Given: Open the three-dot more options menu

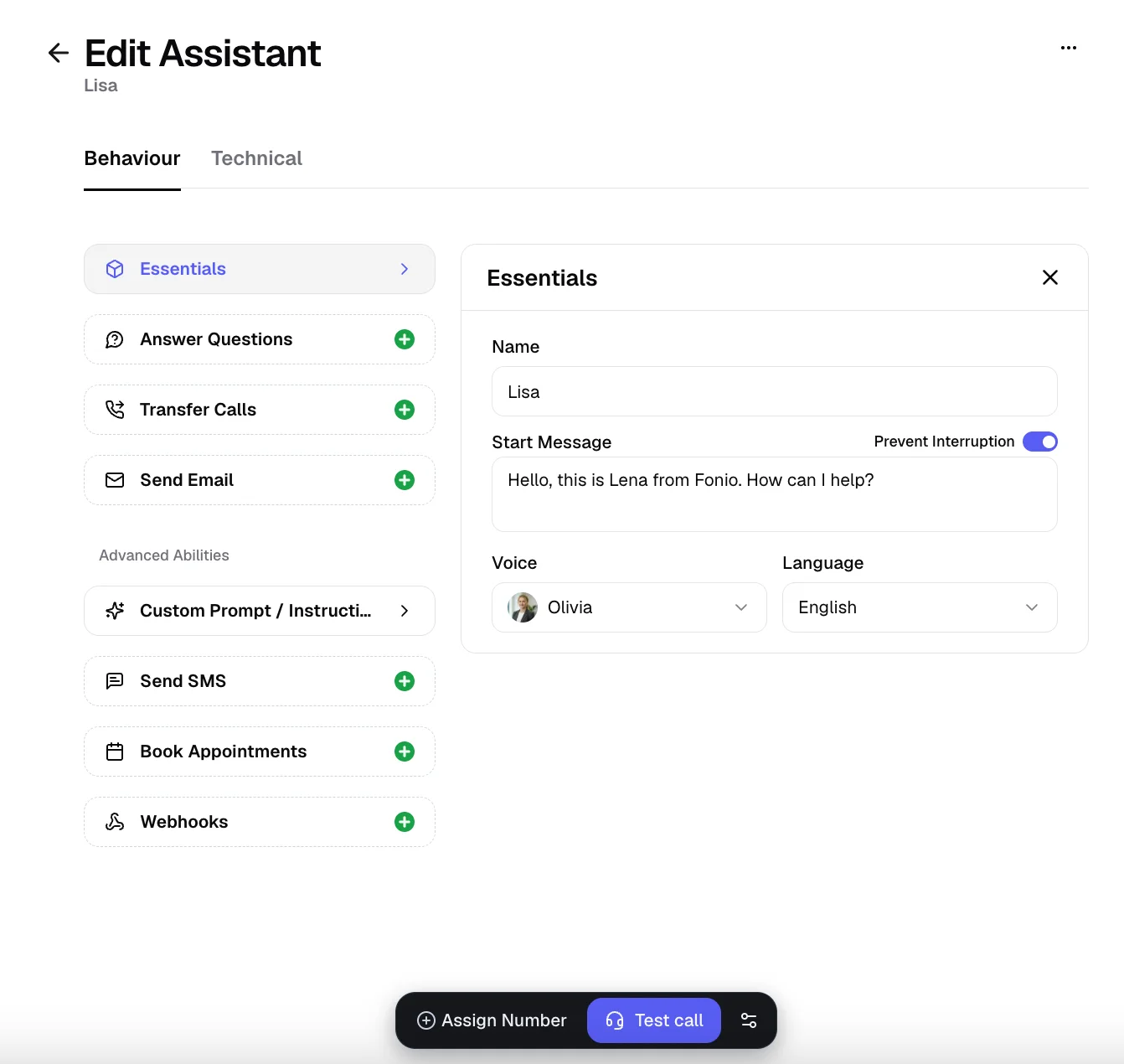Looking at the screenshot, I should coord(1069,48).
